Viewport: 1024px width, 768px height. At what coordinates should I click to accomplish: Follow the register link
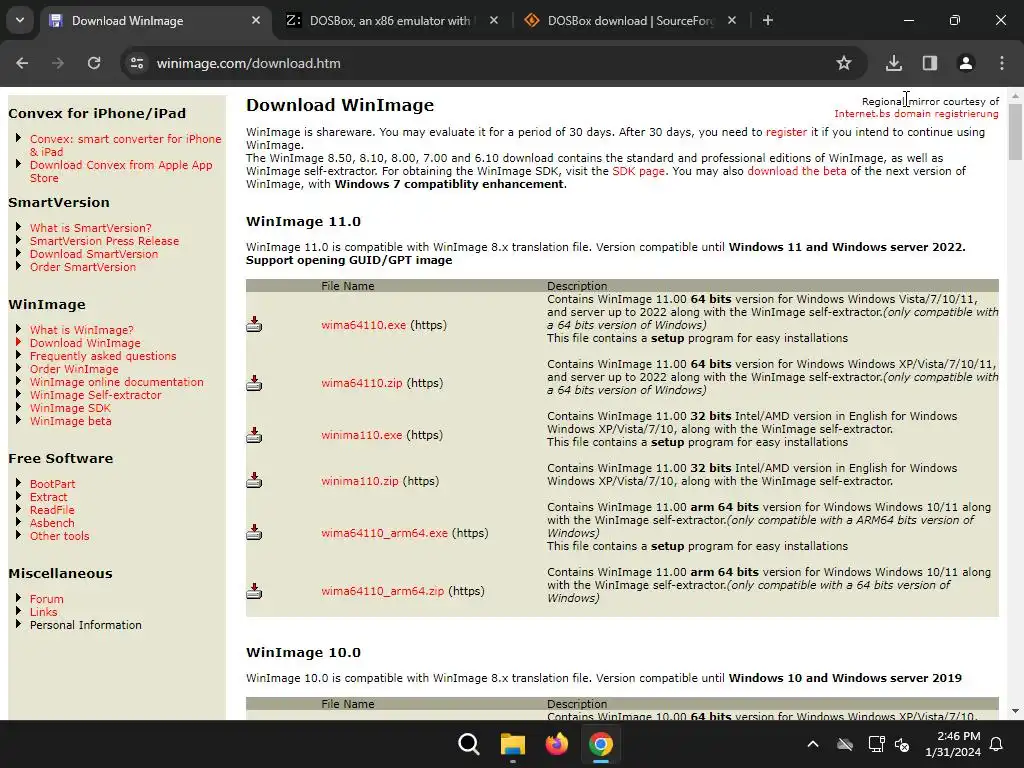tap(786, 132)
